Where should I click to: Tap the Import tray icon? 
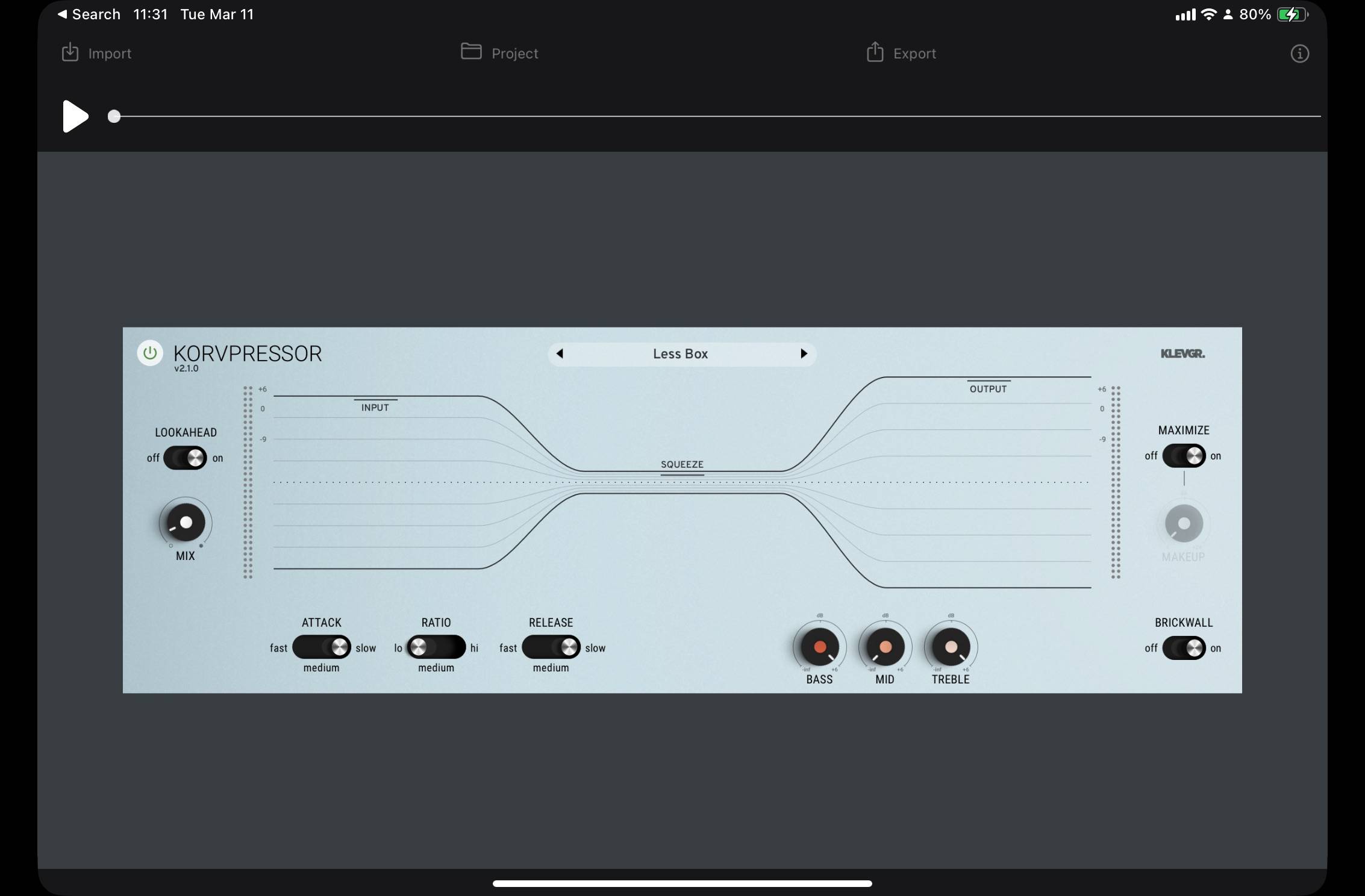click(70, 52)
